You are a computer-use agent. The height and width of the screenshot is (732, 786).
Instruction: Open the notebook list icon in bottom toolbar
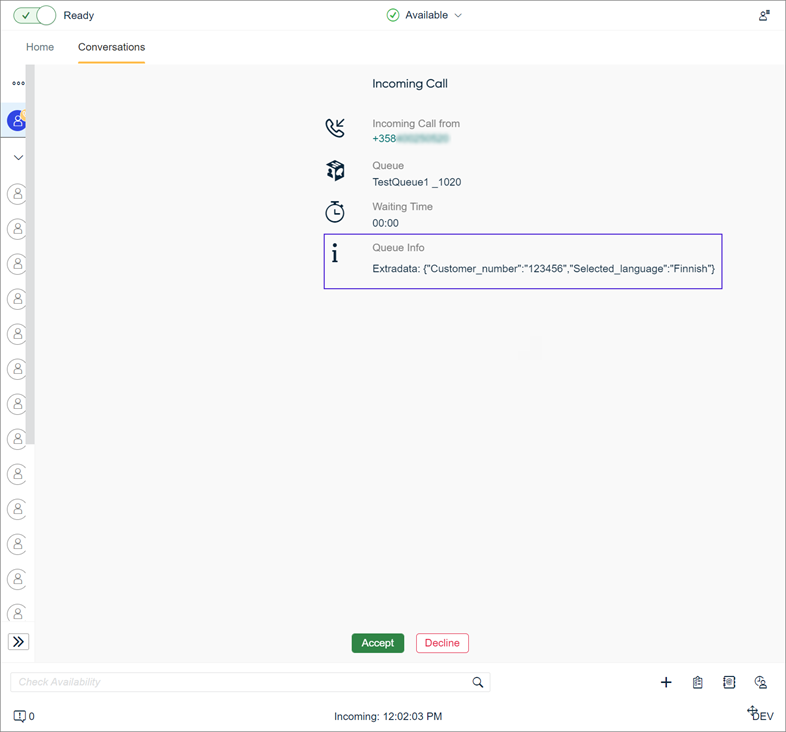coord(729,682)
